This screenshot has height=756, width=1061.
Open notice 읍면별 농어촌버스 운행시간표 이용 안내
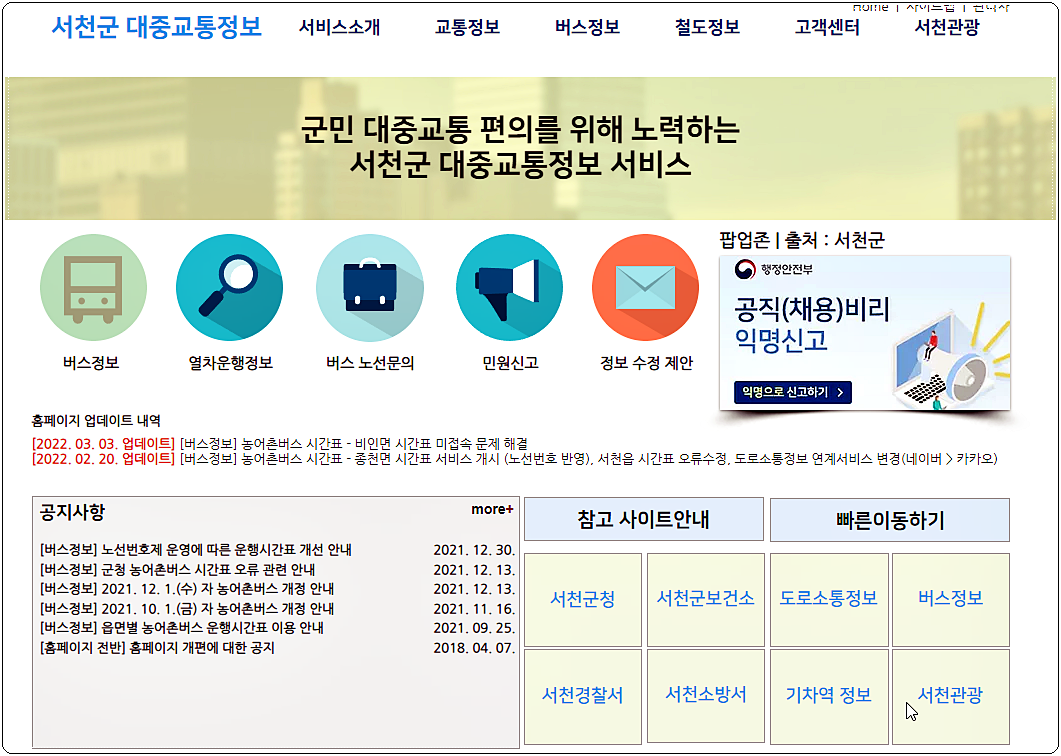click(181, 628)
